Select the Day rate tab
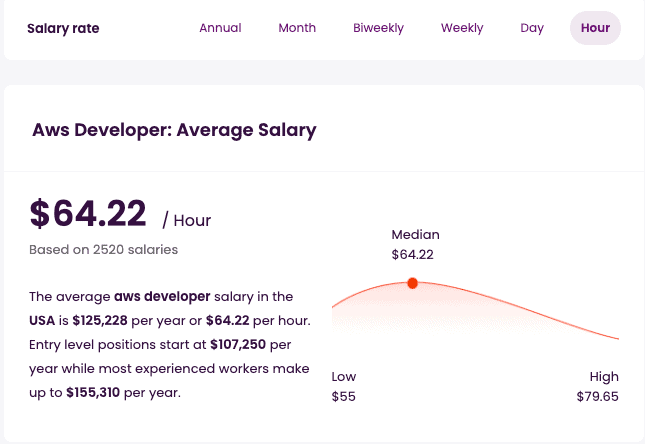 532,28
